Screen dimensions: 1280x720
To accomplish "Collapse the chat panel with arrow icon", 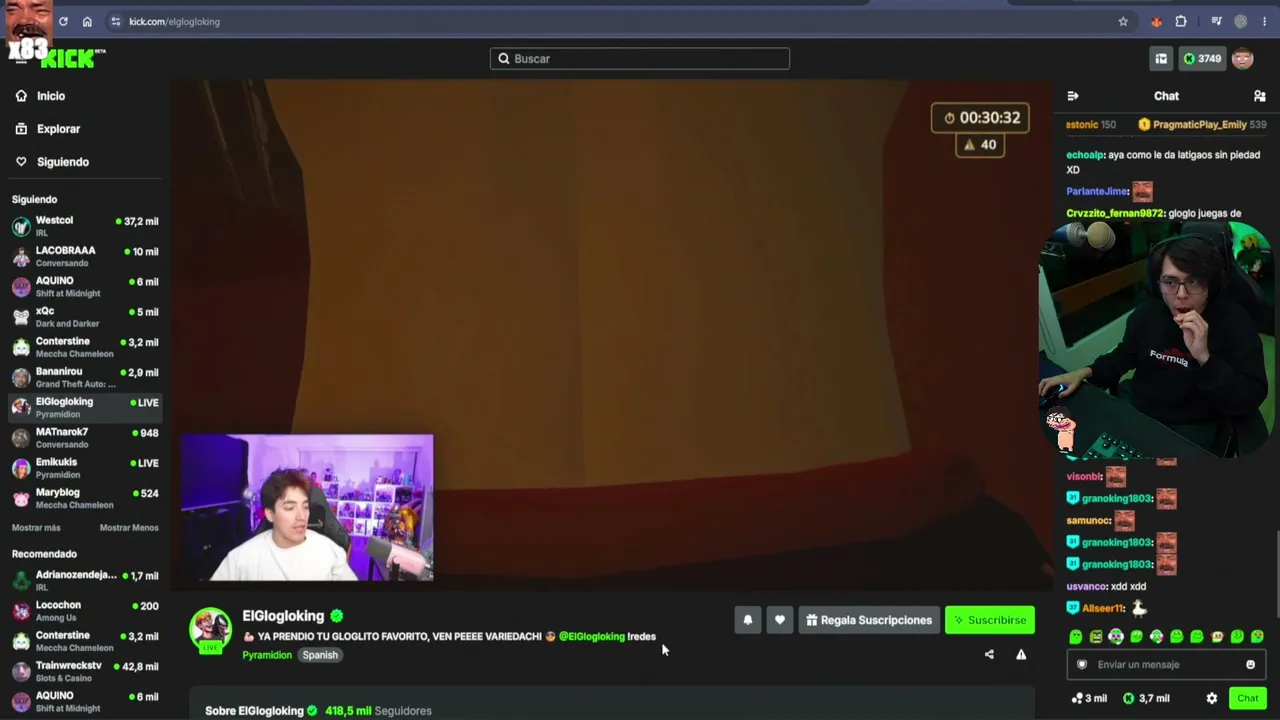I will coord(1073,96).
